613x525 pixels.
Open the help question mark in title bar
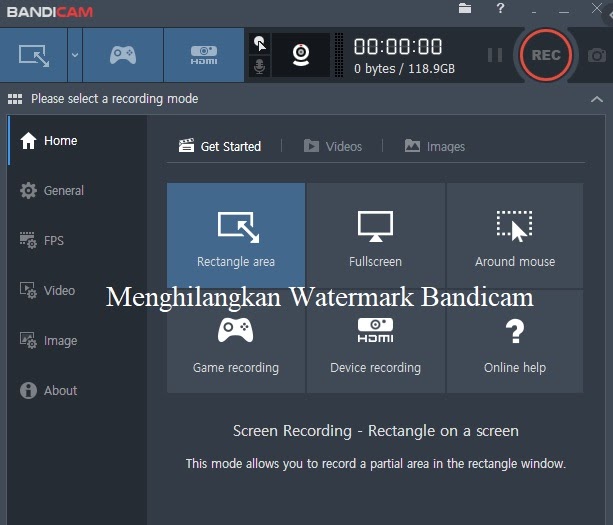pyautogui.click(x=500, y=8)
